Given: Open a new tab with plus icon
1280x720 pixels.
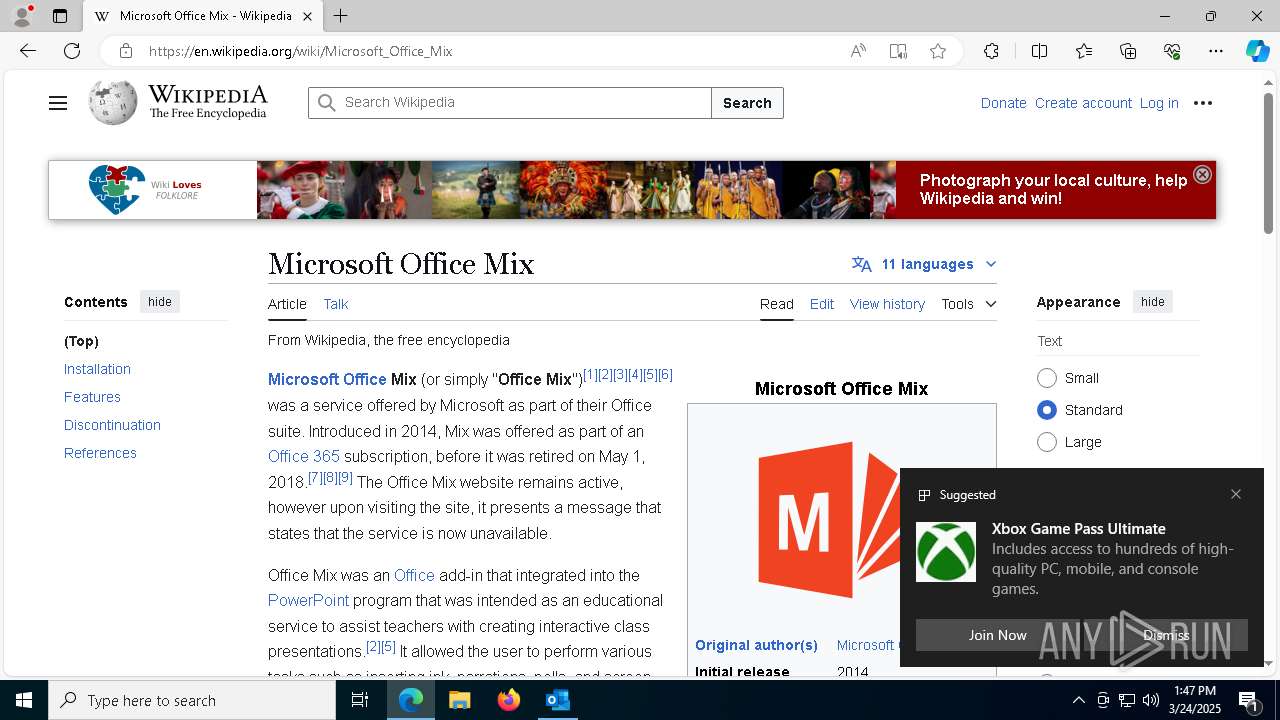Looking at the screenshot, I should [341, 16].
